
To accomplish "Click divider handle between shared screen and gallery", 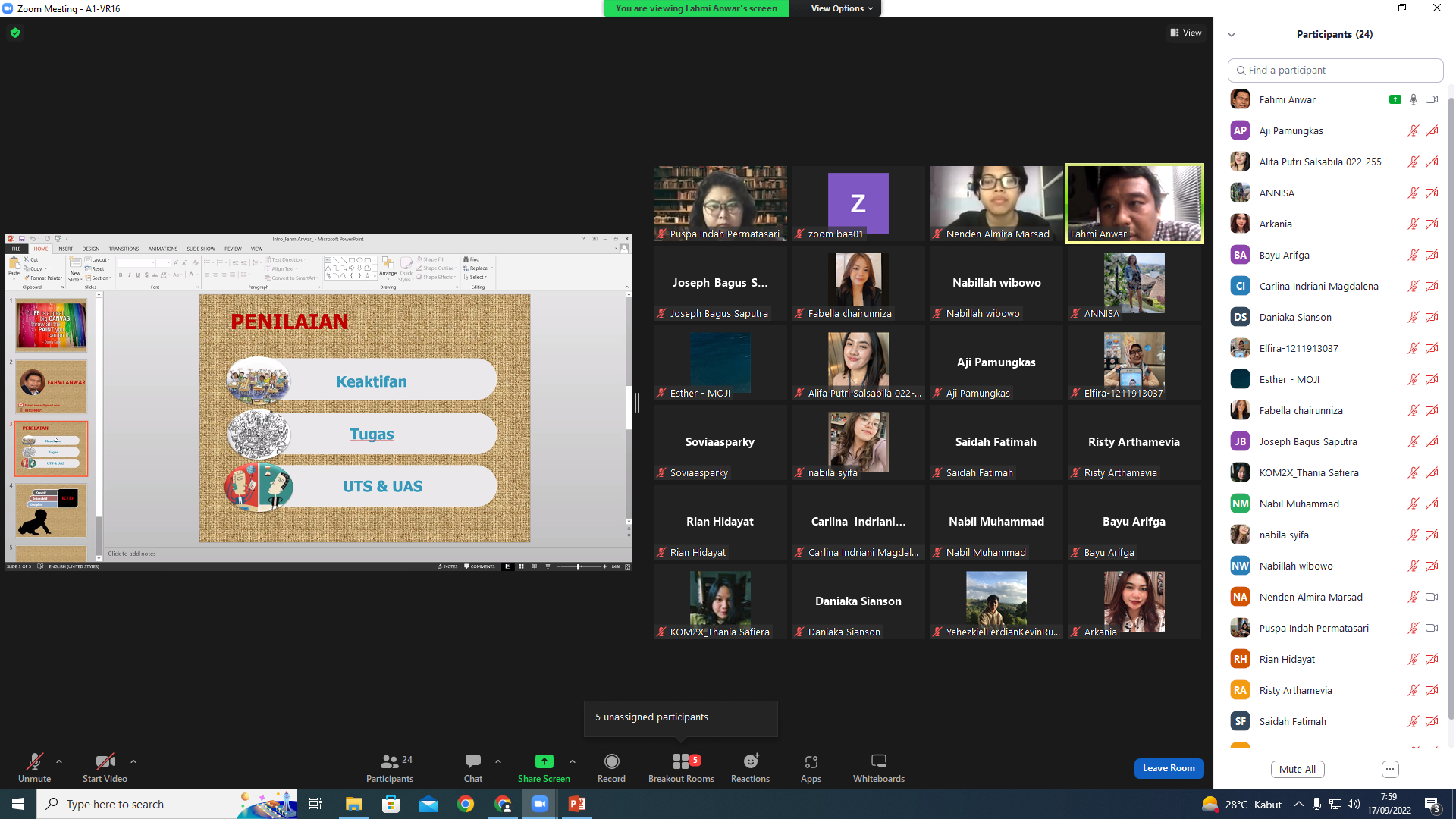I will pyautogui.click(x=637, y=403).
